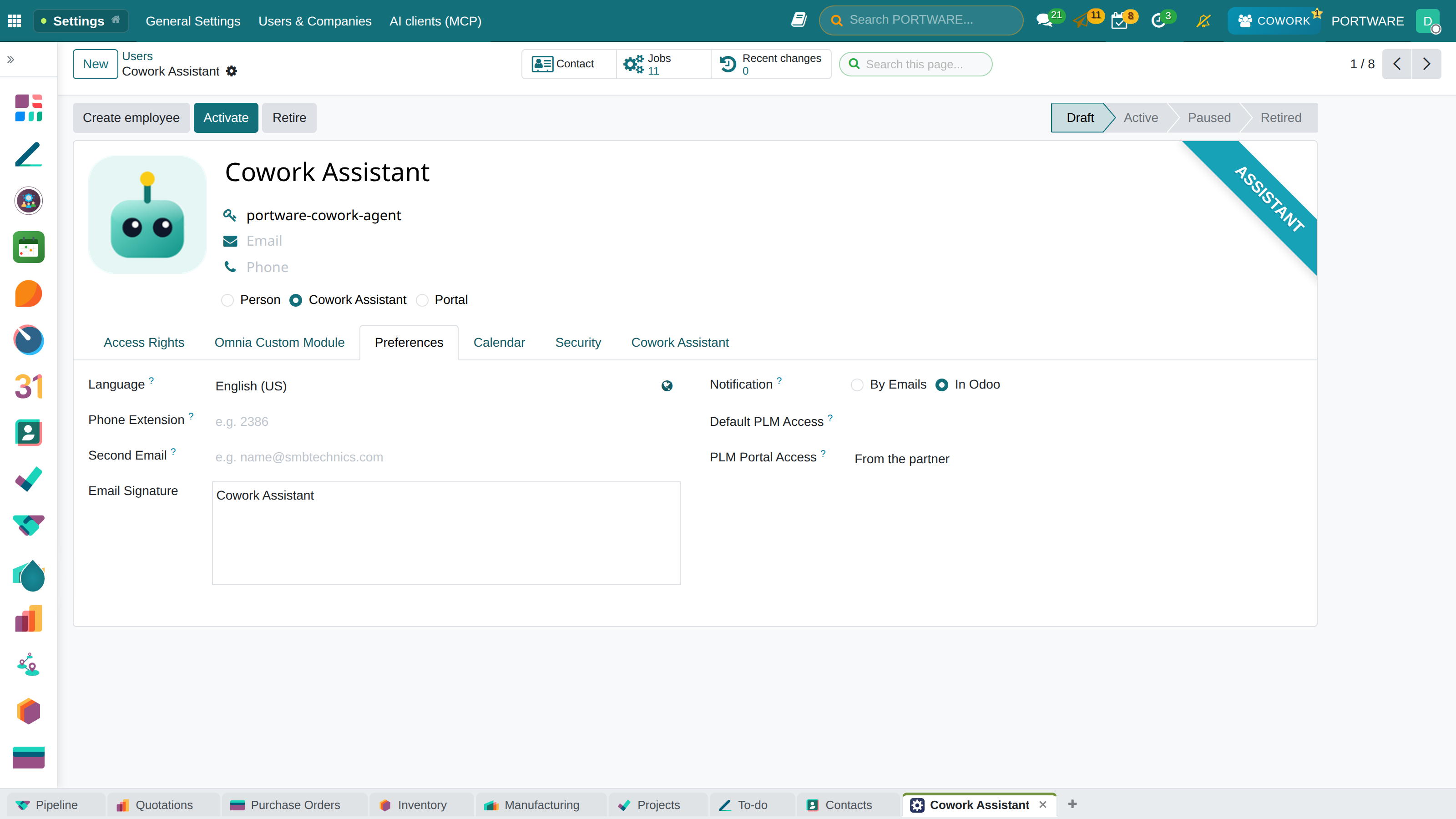This screenshot has height=819, width=1456.
Task: Switch to the Access Rights tab
Action: tap(144, 343)
